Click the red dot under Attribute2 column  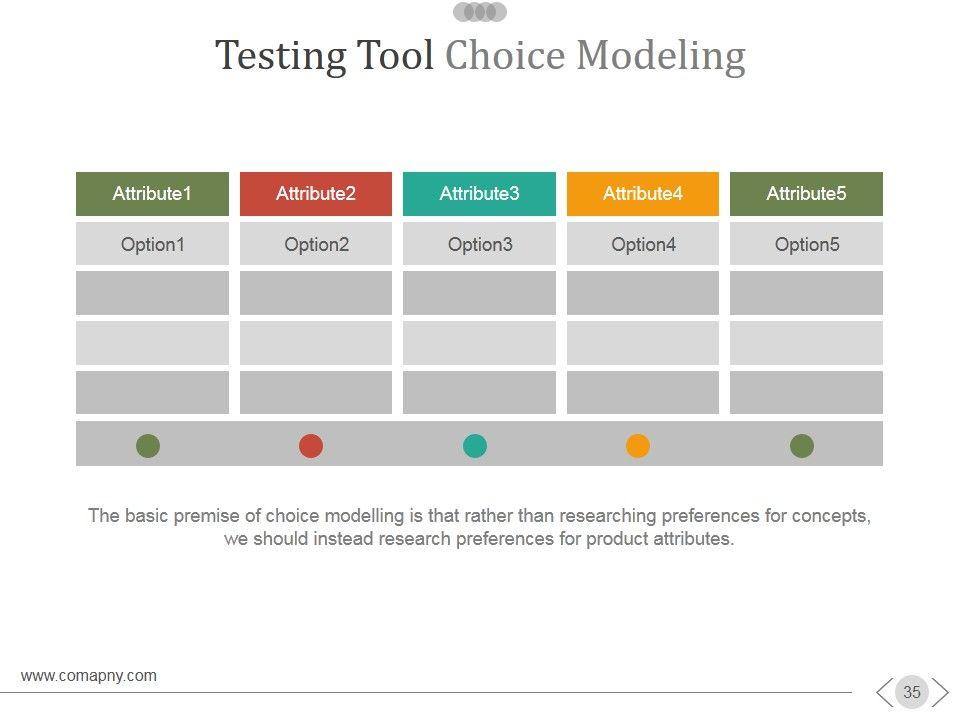click(x=311, y=446)
